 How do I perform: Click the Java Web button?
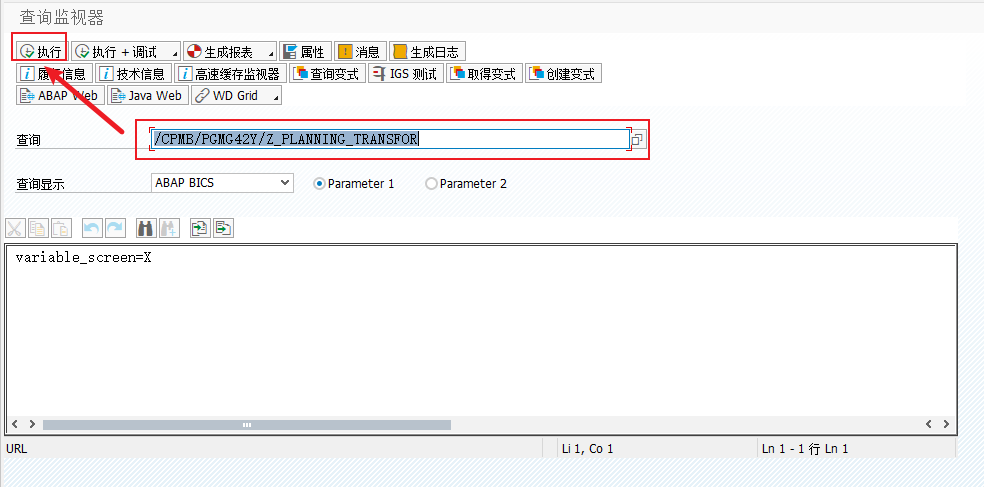click(148, 95)
